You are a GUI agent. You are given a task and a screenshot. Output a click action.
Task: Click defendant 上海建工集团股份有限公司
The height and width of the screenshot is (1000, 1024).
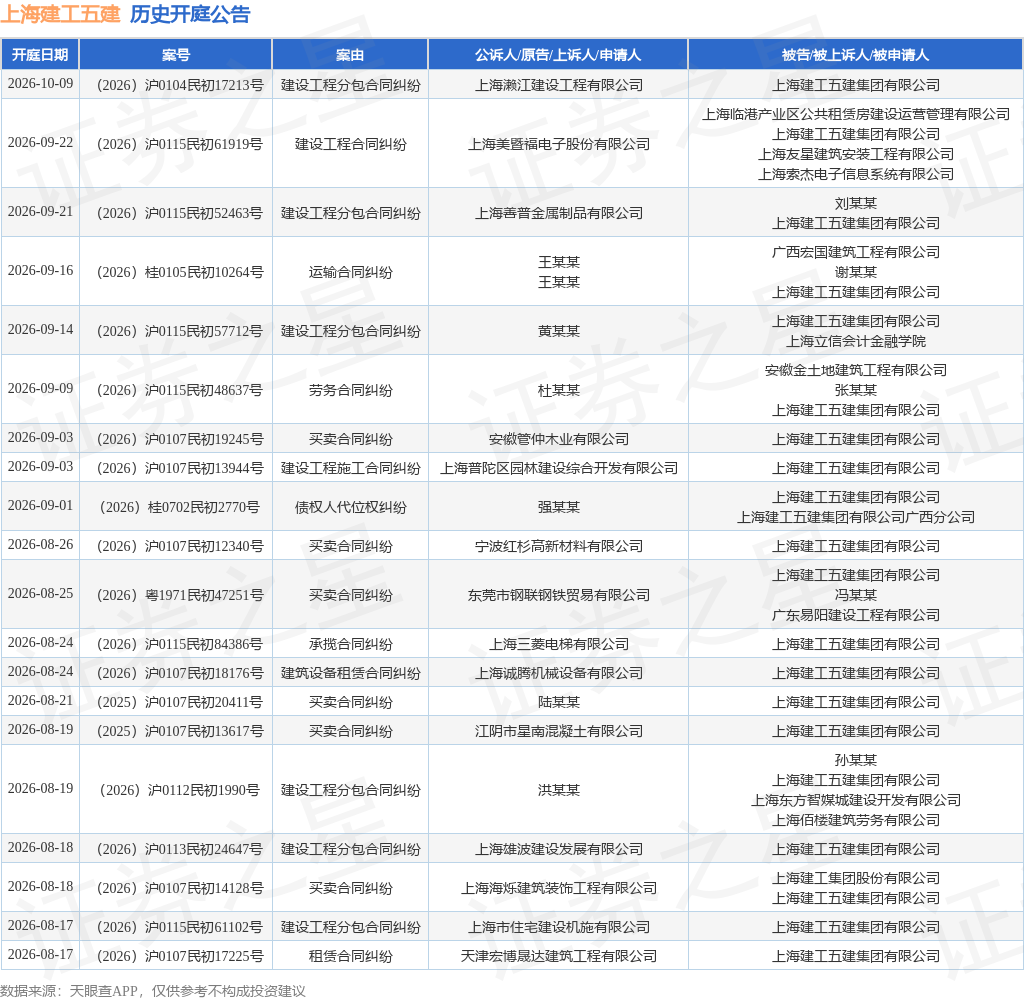click(x=856, y=879)
